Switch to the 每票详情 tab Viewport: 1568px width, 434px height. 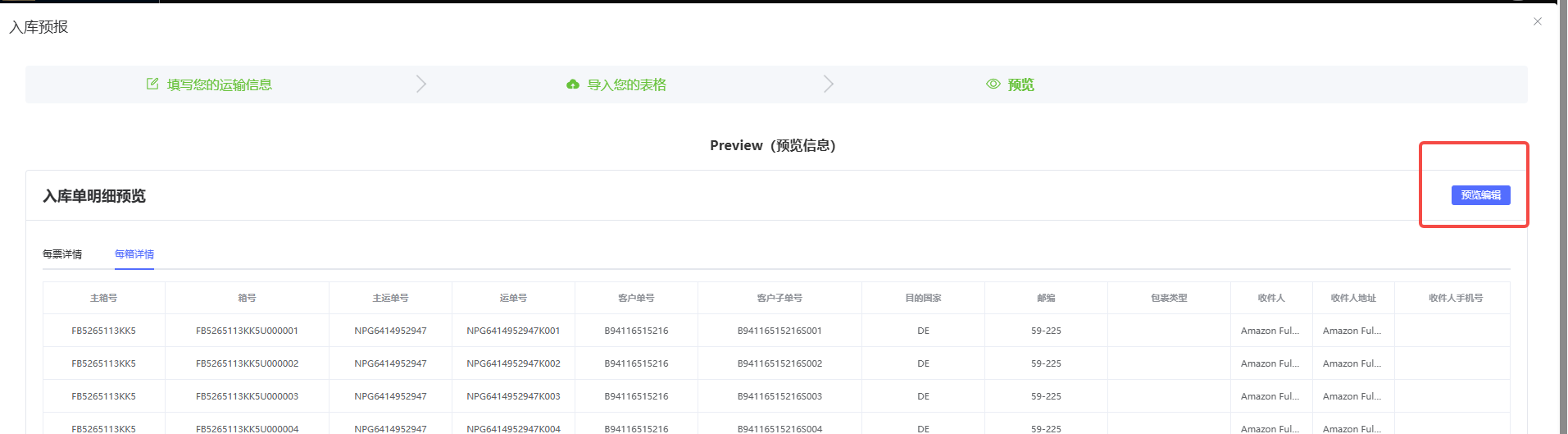(x=62, y=254)
